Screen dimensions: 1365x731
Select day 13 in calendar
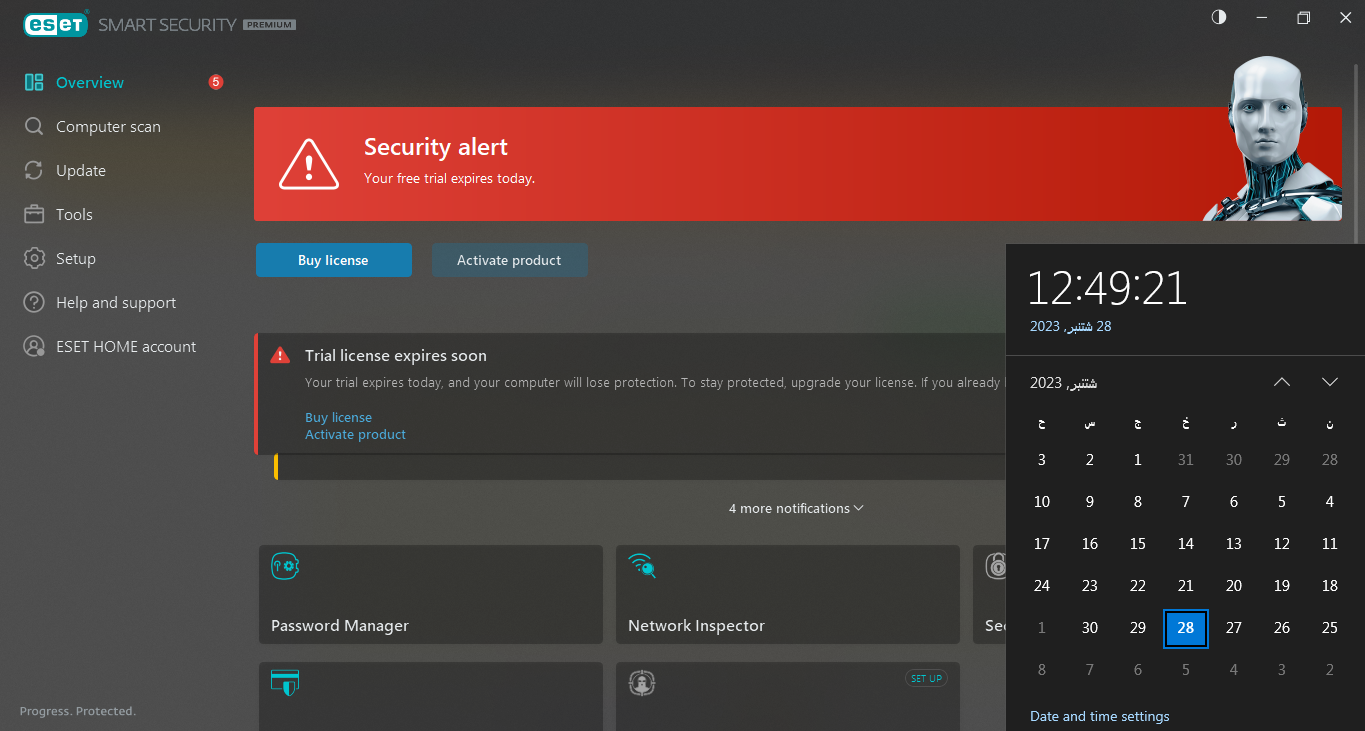pos(1234,544)
